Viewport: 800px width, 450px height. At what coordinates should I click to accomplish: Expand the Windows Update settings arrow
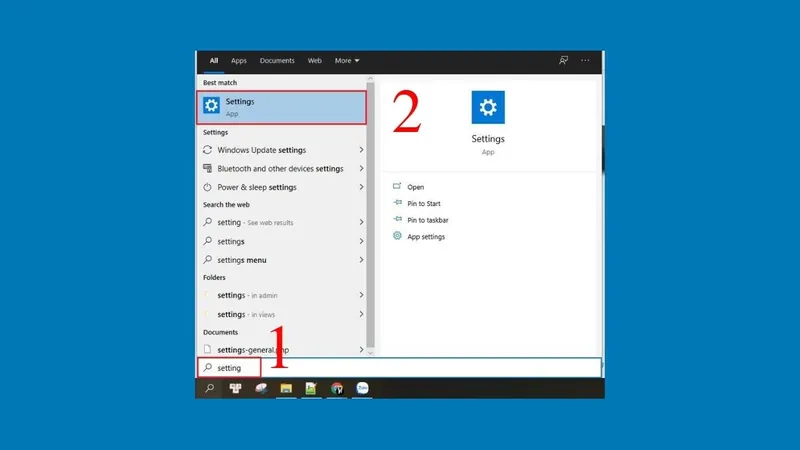(361, 151)
